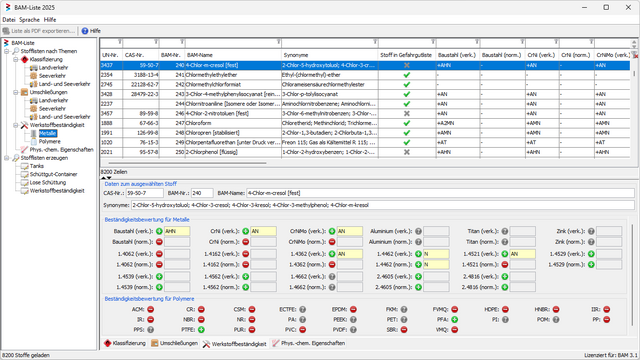Screen dimensions: 640x360
Task: Click the panel collapse arrows below 8200 Zeilen
Action: coord(107,178)
